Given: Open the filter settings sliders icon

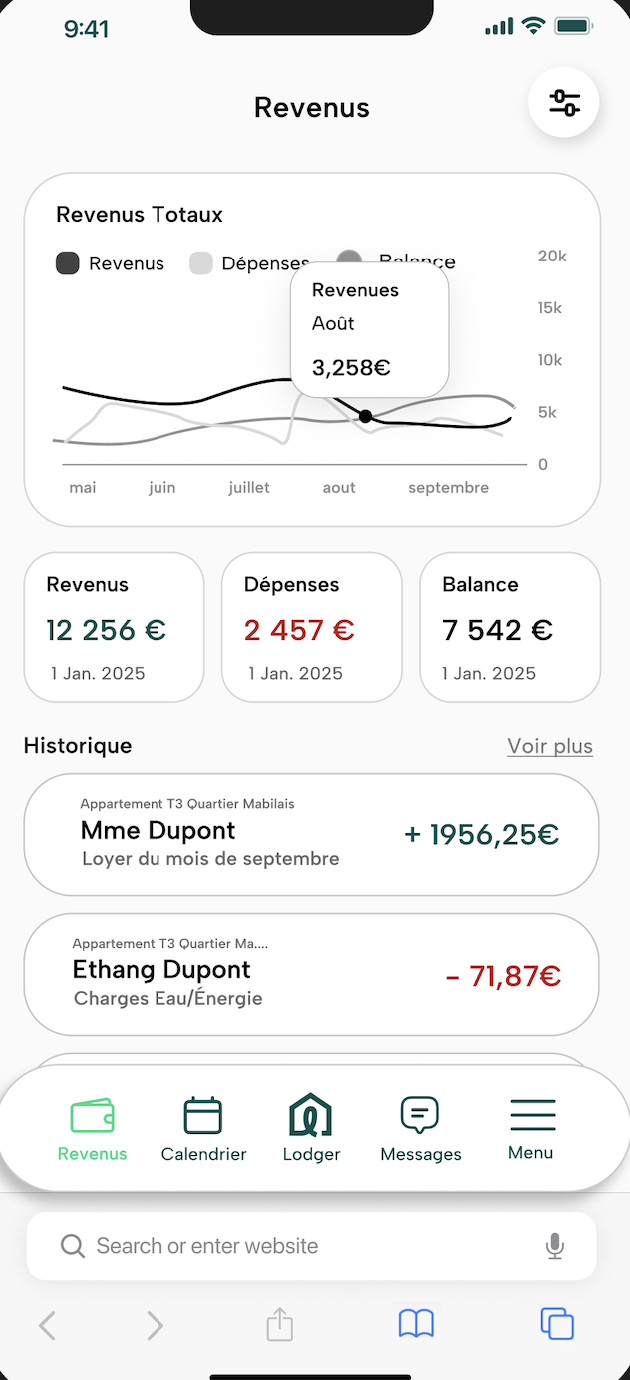Looking at the screenshot, I should click(x=563, y=102).
